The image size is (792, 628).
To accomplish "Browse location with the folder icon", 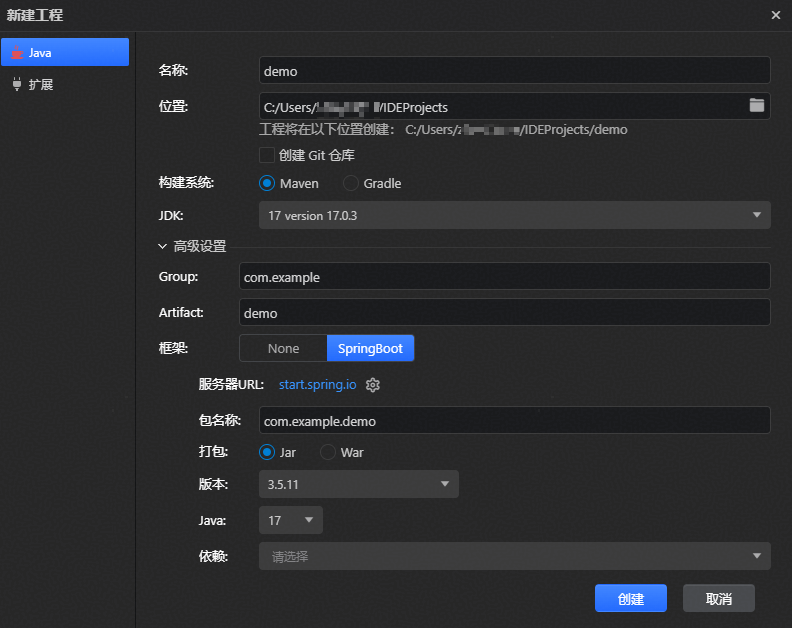I will (x=756, y=106).
